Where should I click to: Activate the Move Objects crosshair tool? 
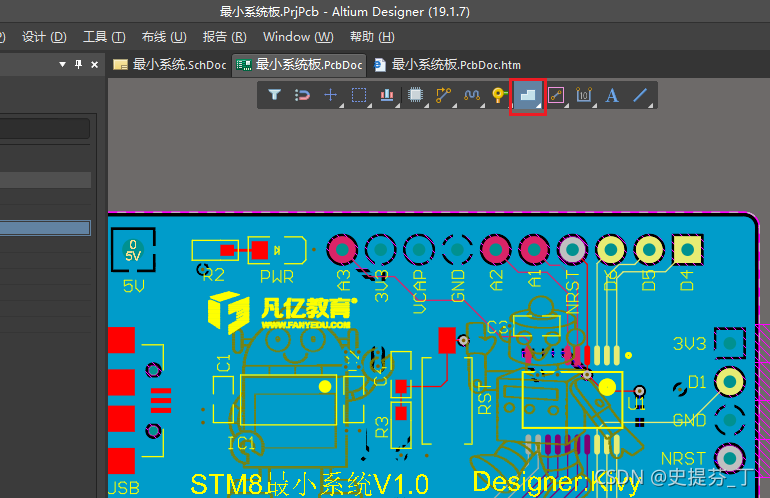[330, 95]
